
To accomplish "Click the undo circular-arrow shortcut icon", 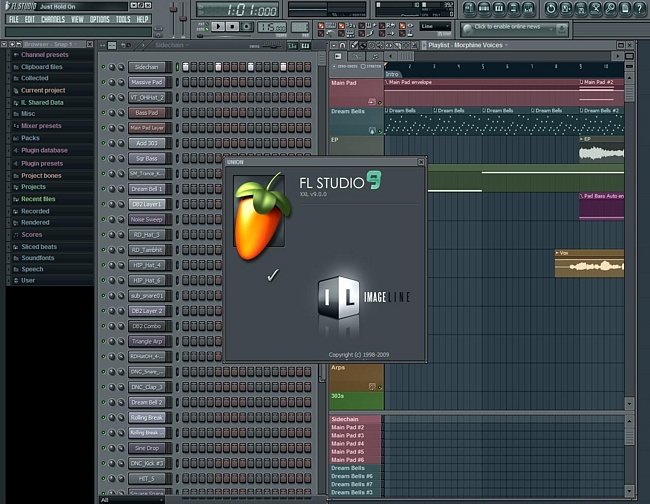I will coord(551,9).
